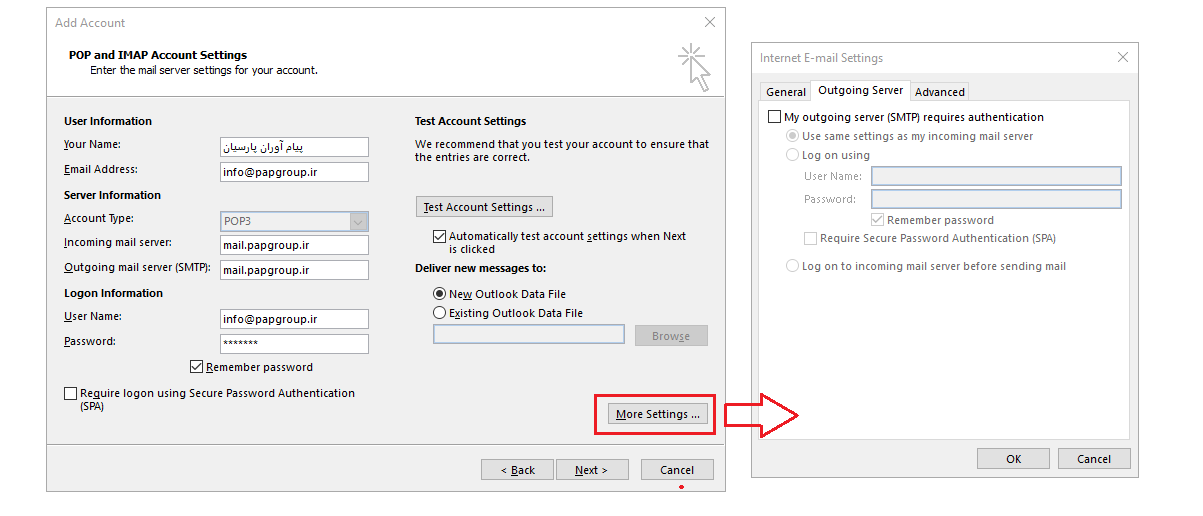The image size is (1203, 516).
Task: Click the Incoming mail server field
Action: pyautogui.click(x=294, y=245)
